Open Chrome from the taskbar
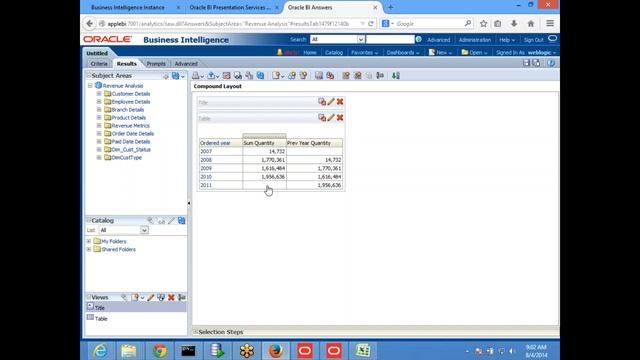640x360 pixels. [x=160, y=350]
